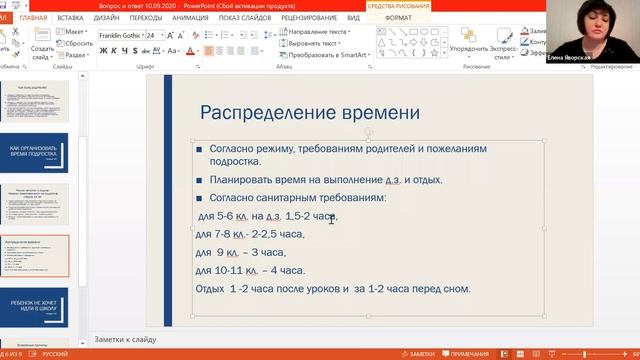Viewport: 640px width, 360px height.
Task: Open the Макет layout dropdown
Action: click(x=72, y=31)
